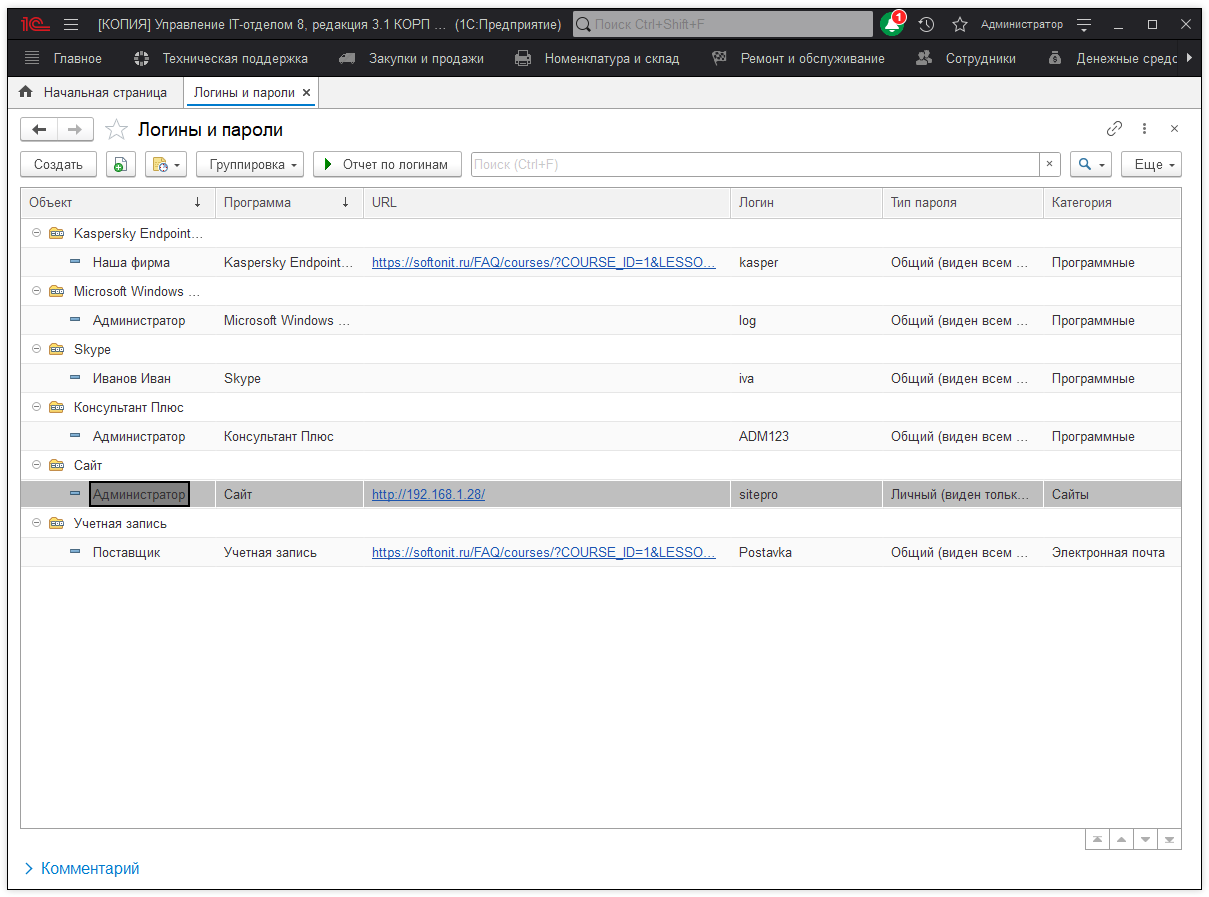This screenshot has width=1209, height=897.
Task: Open the http://192.168.1.28/ link
Action: point(428,494)
